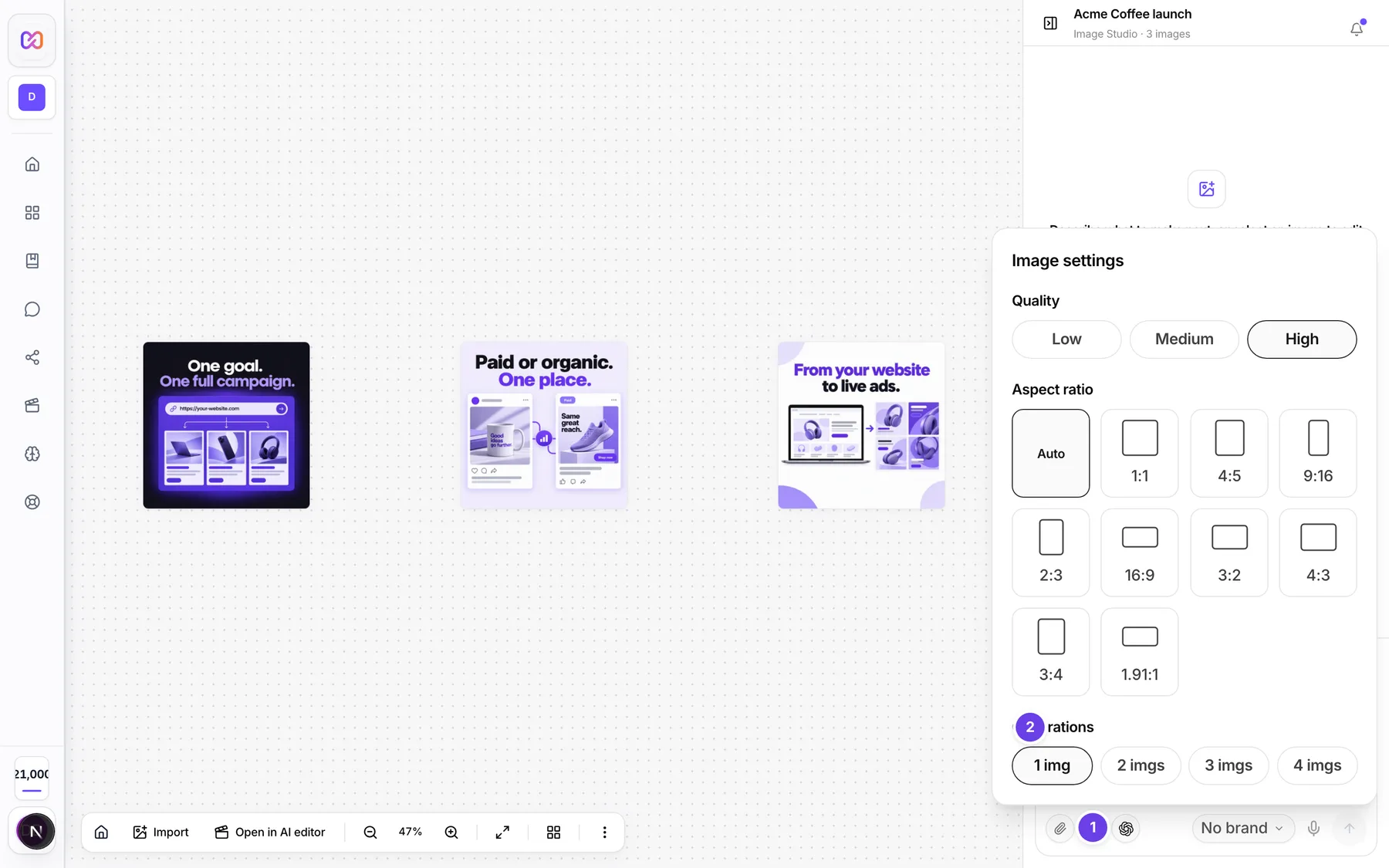Select the Auto aspect ratio
This screenshot has height=868, width=1389.
(x=1050, y=453)
